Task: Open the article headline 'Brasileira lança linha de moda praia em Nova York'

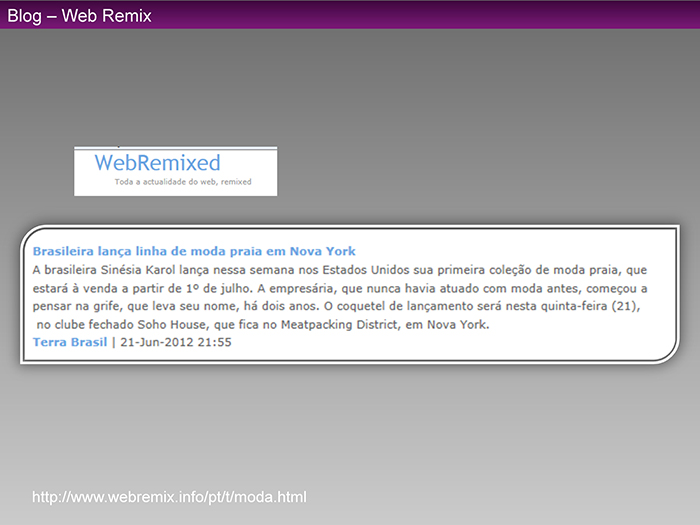Action: tap(194, 251)
